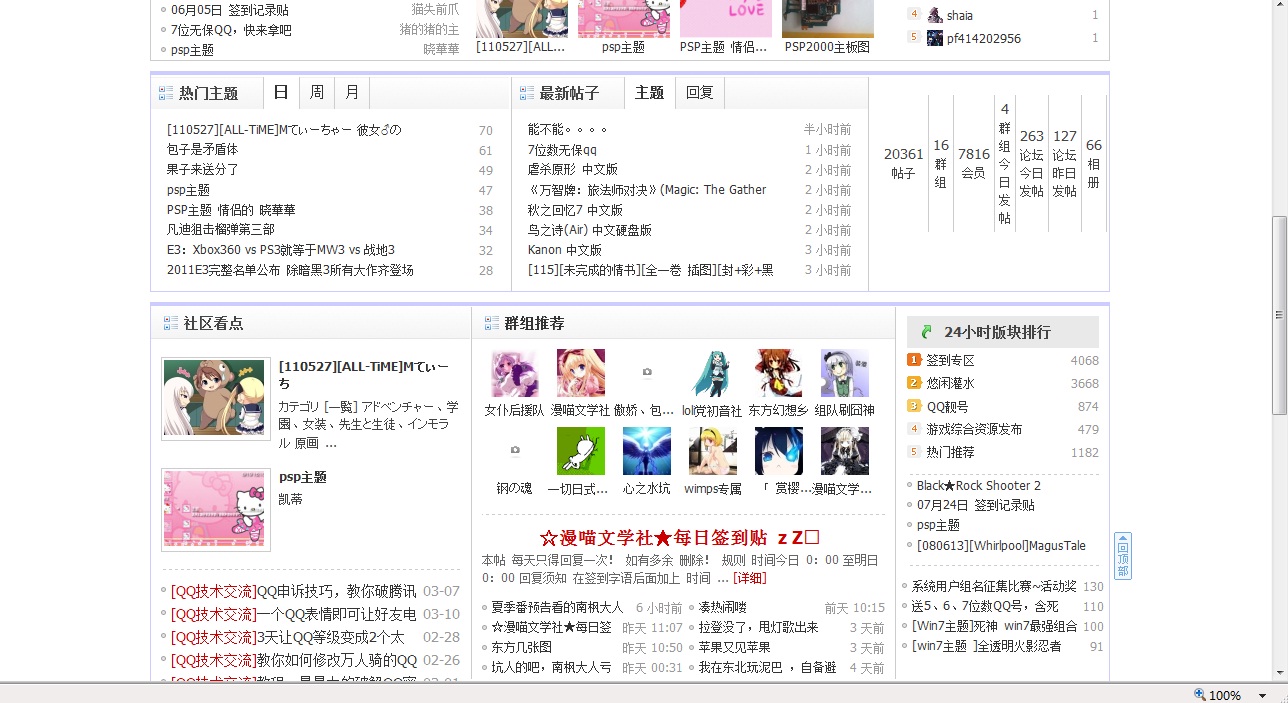Open the Kanon 中文版 post

pos(565,250)
